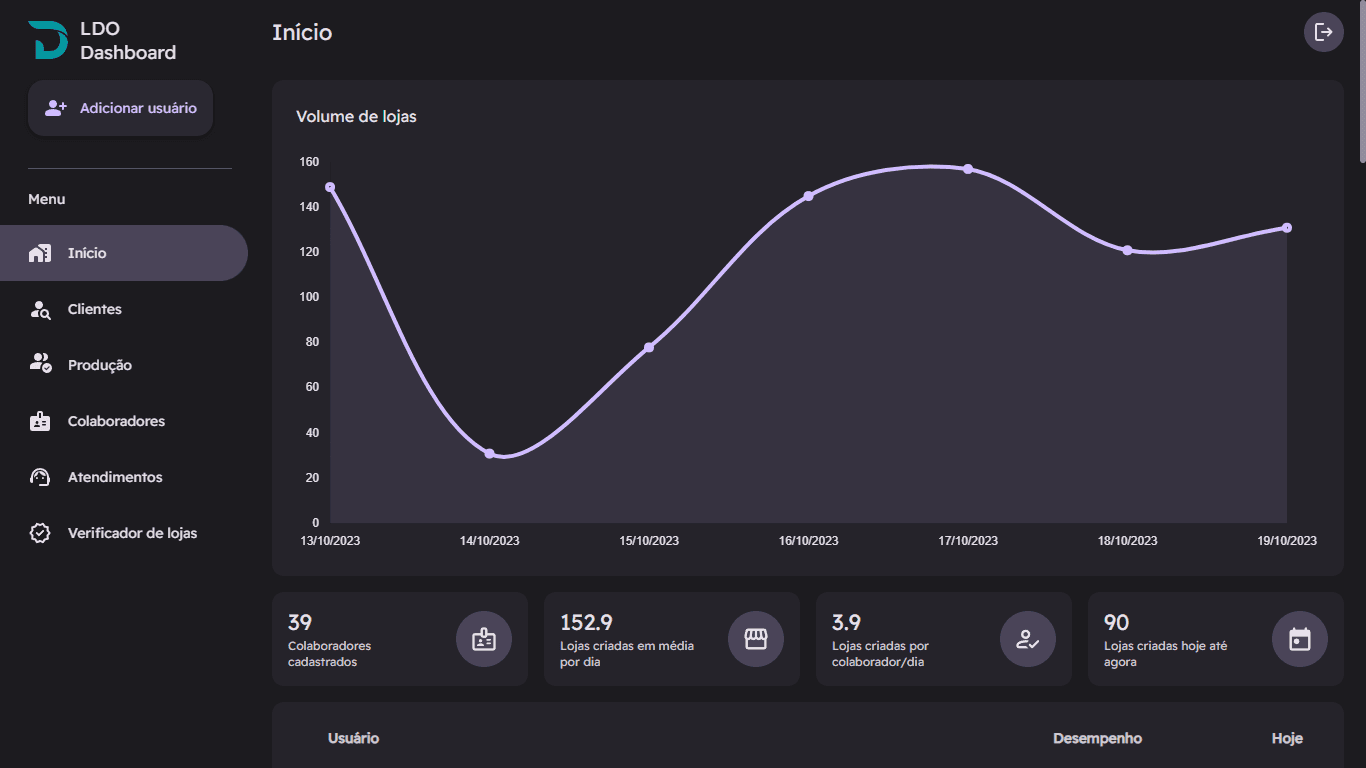Click the Verificador de lojas badge icon
Viewport: 1366px width, 768px height.
[40, 533]
